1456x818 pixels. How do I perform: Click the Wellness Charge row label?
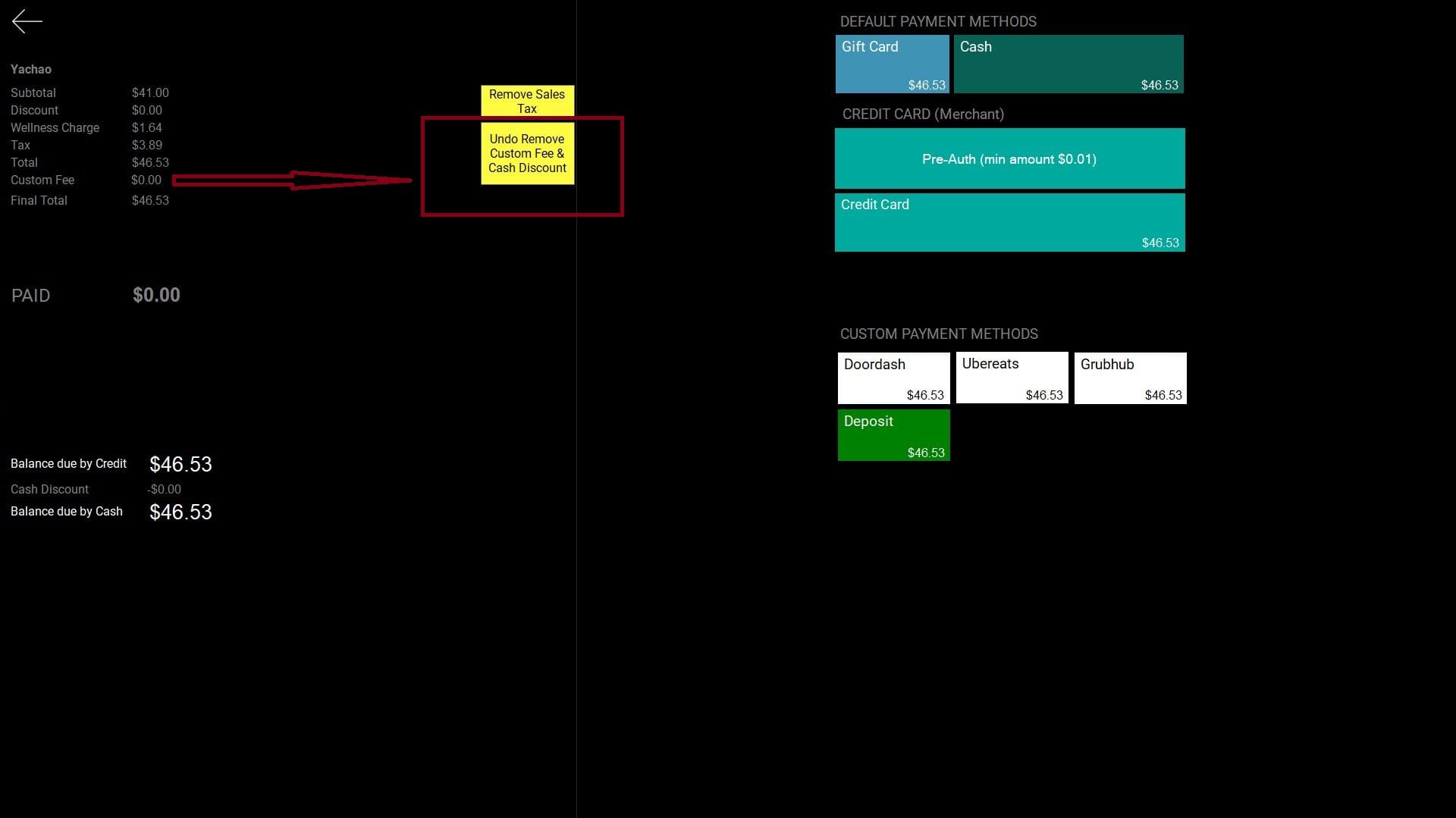point(55,128)
